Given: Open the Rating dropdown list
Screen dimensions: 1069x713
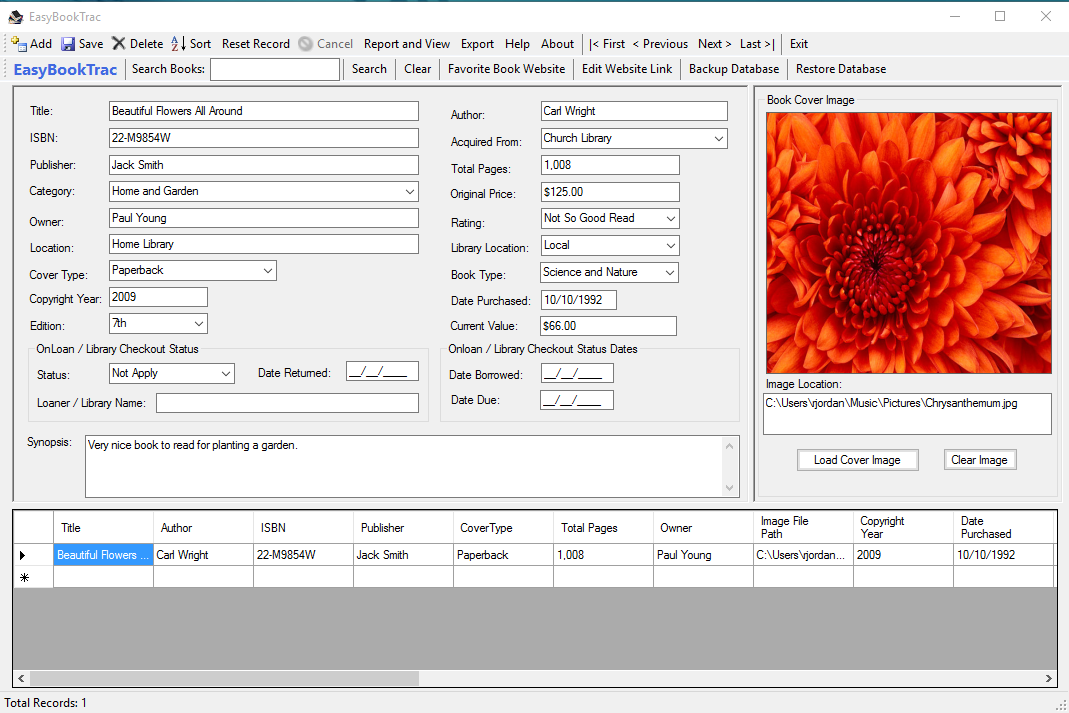Looking at the screenshot, I should click(x=670, y=219).
